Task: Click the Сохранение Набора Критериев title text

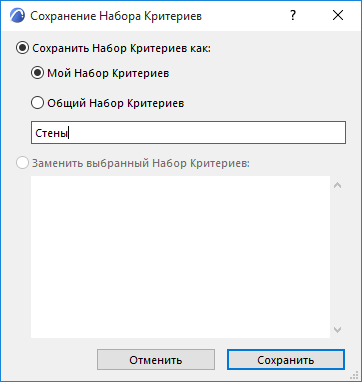Action: click(116, 16)
